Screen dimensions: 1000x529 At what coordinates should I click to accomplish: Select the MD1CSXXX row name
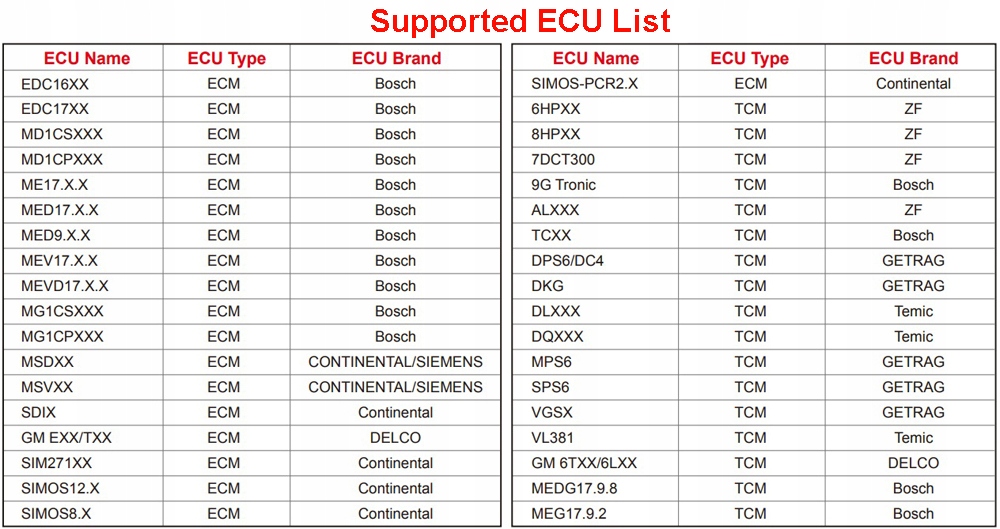[62, 134]
